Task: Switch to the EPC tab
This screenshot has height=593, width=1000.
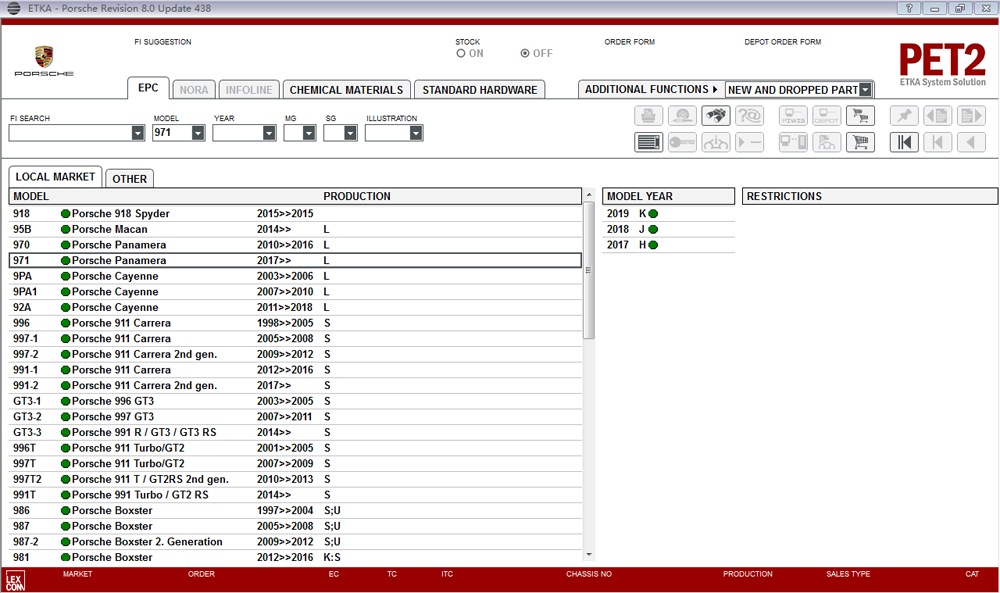Action: pos(148,88)
